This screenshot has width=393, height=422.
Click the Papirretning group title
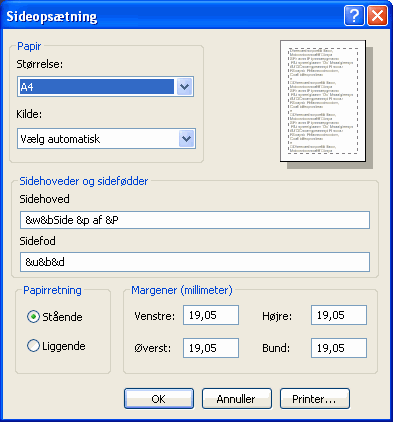pyautogui.click(x=52, y=290)
